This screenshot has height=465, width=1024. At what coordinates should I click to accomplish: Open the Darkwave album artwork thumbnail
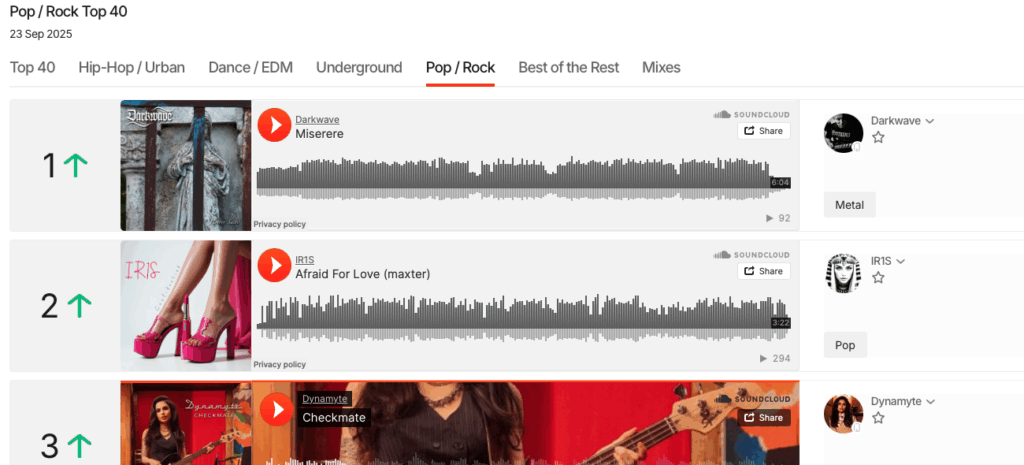[185, 165]
